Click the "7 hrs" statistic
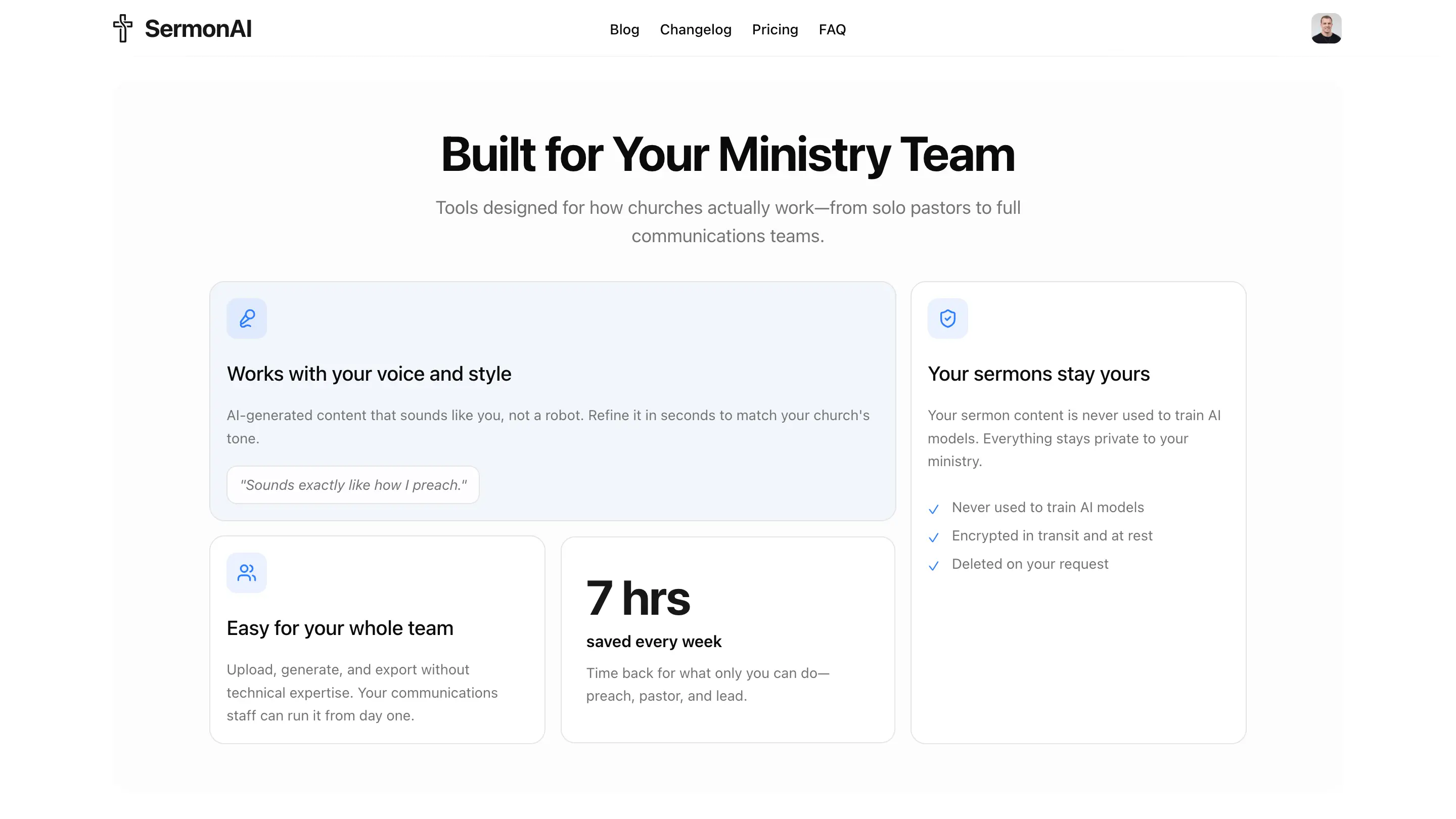This screenshot has height=819, width=1456. click(x=638, y=598)
